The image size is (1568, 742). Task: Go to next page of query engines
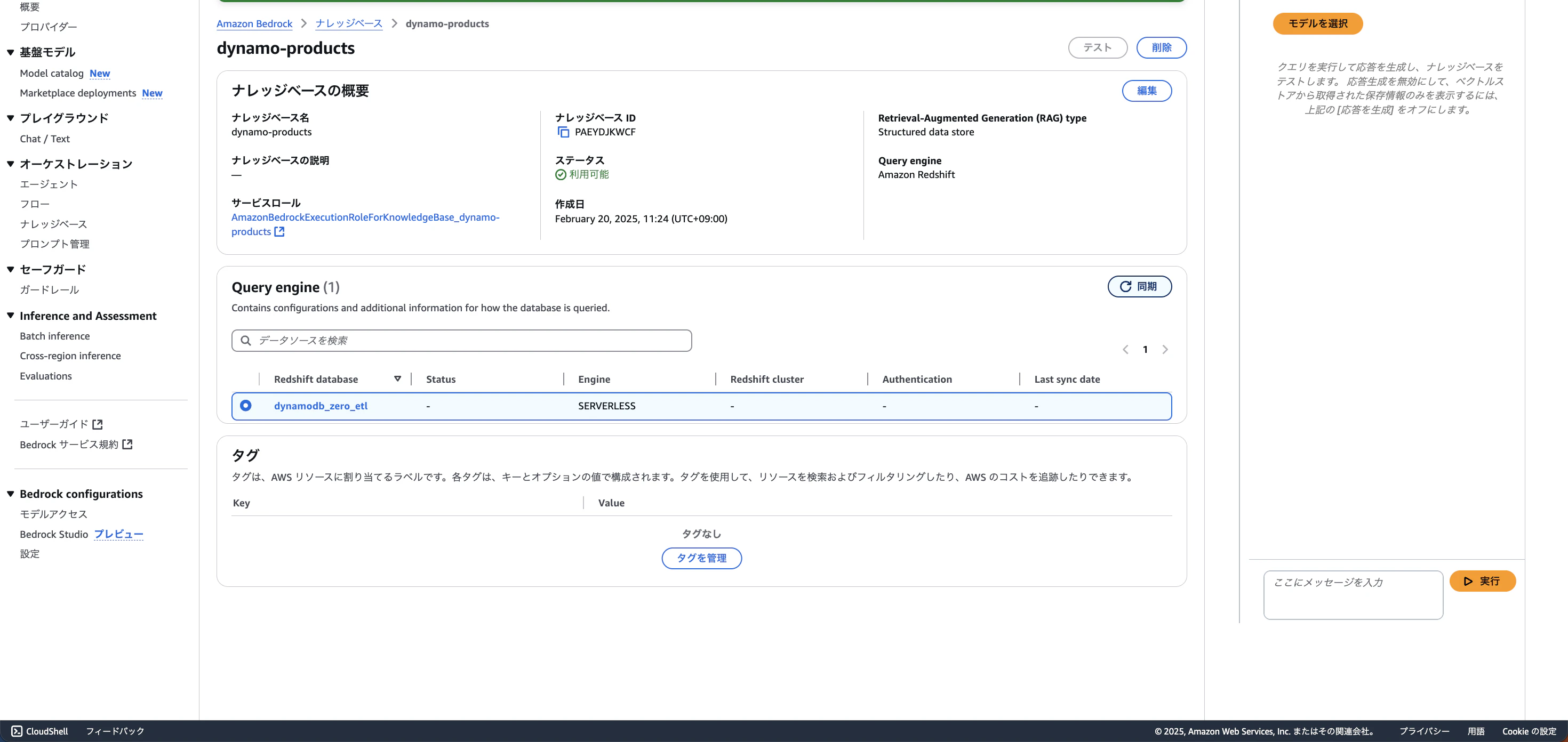1166,349
